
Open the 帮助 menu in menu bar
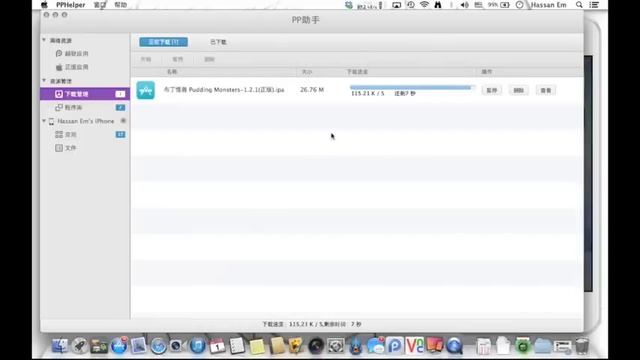120,5
